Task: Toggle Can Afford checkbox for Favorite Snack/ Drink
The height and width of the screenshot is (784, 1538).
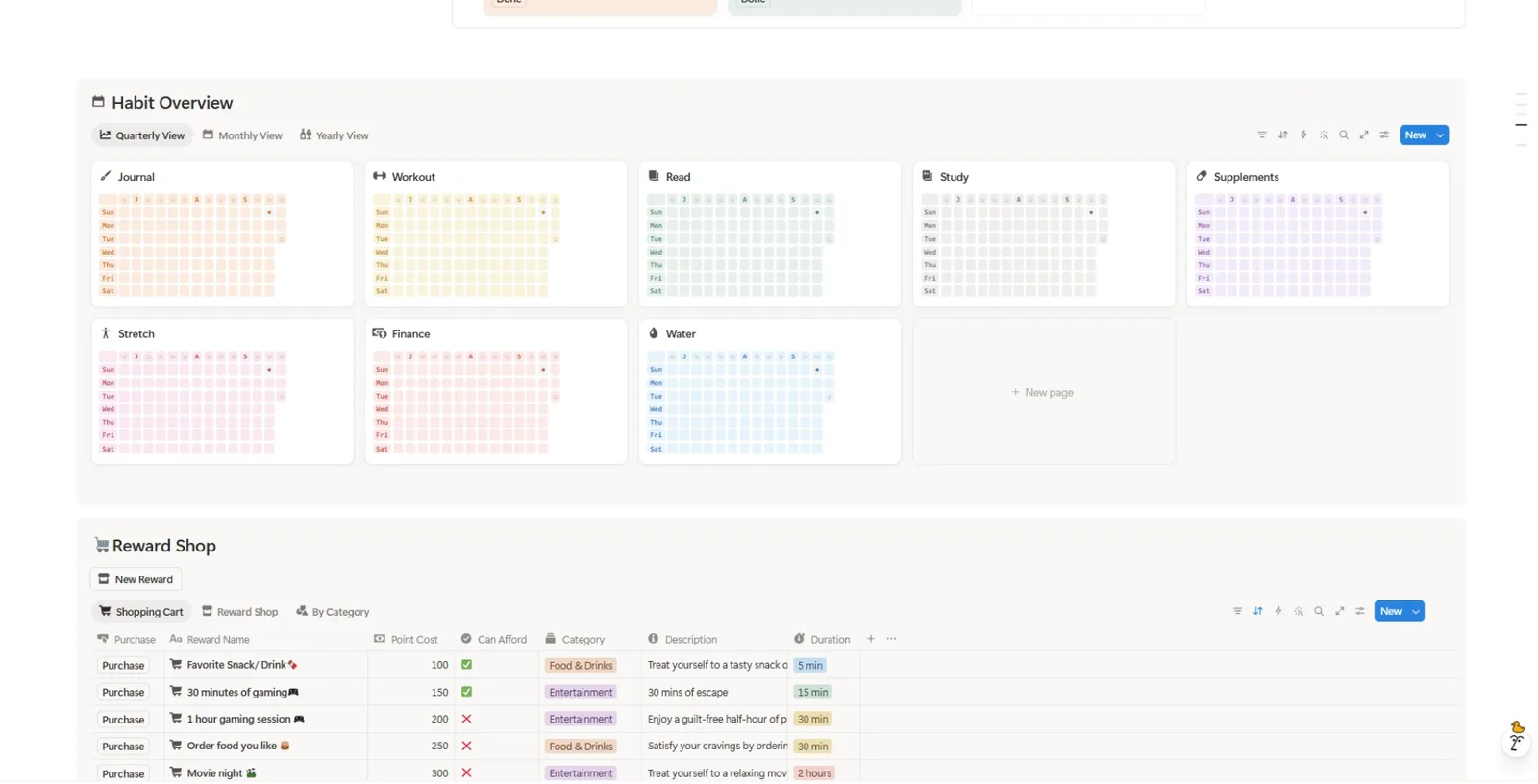Action: pos(466,665)
